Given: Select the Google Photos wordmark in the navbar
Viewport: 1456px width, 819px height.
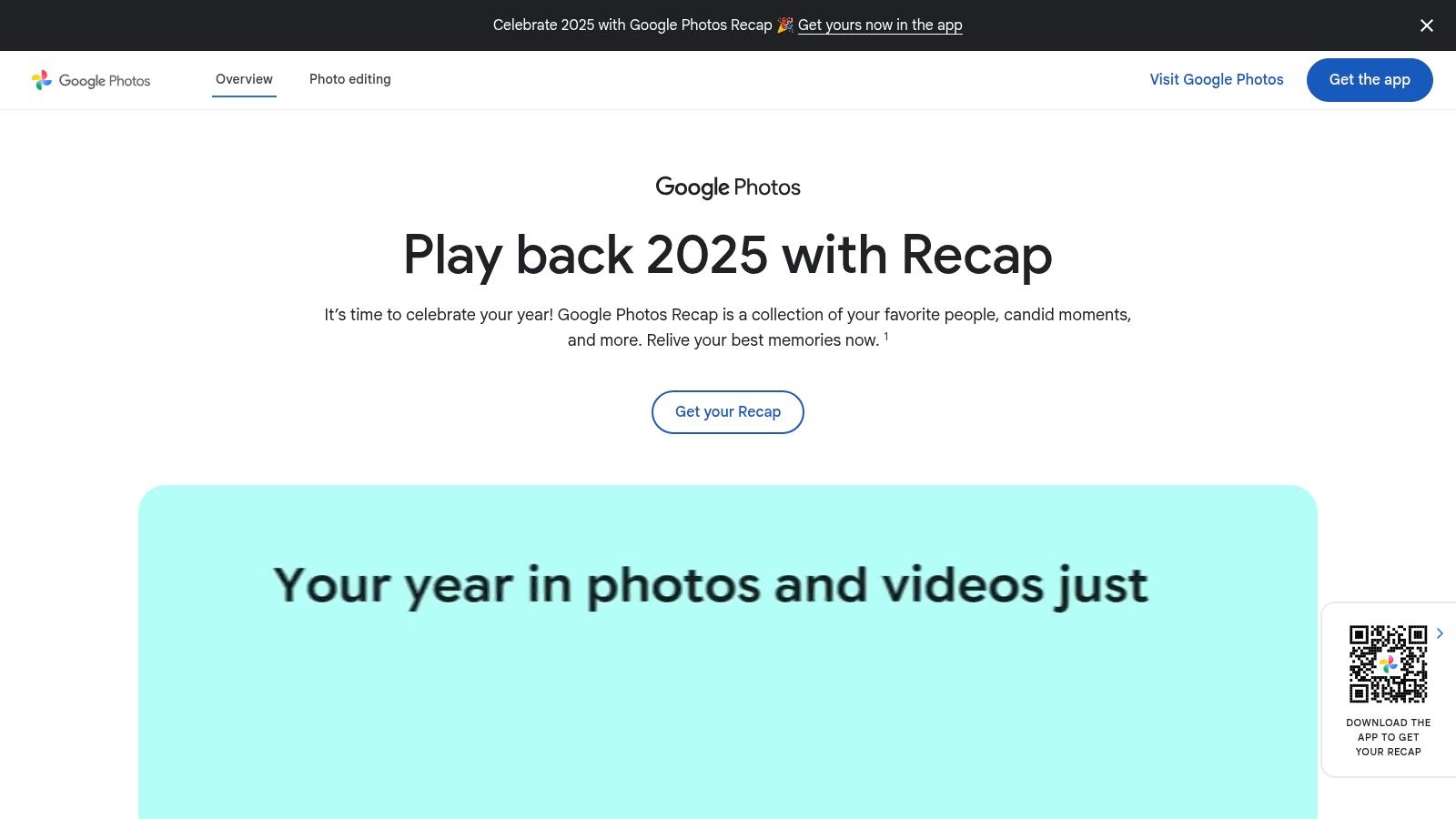Looking at the screenshot, I should click(104, 80).
